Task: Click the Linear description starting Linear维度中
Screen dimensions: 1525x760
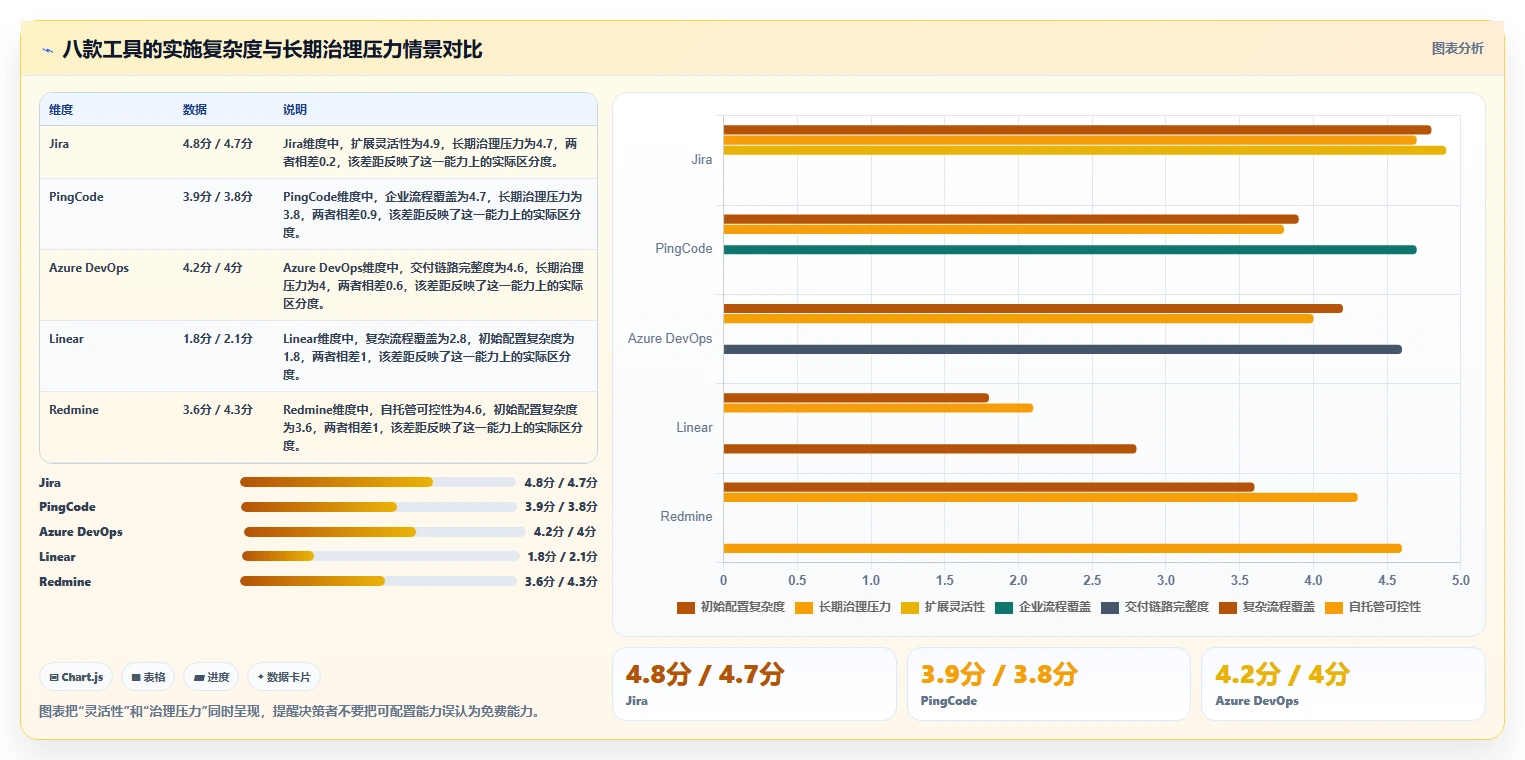Action: click(433, 356)
